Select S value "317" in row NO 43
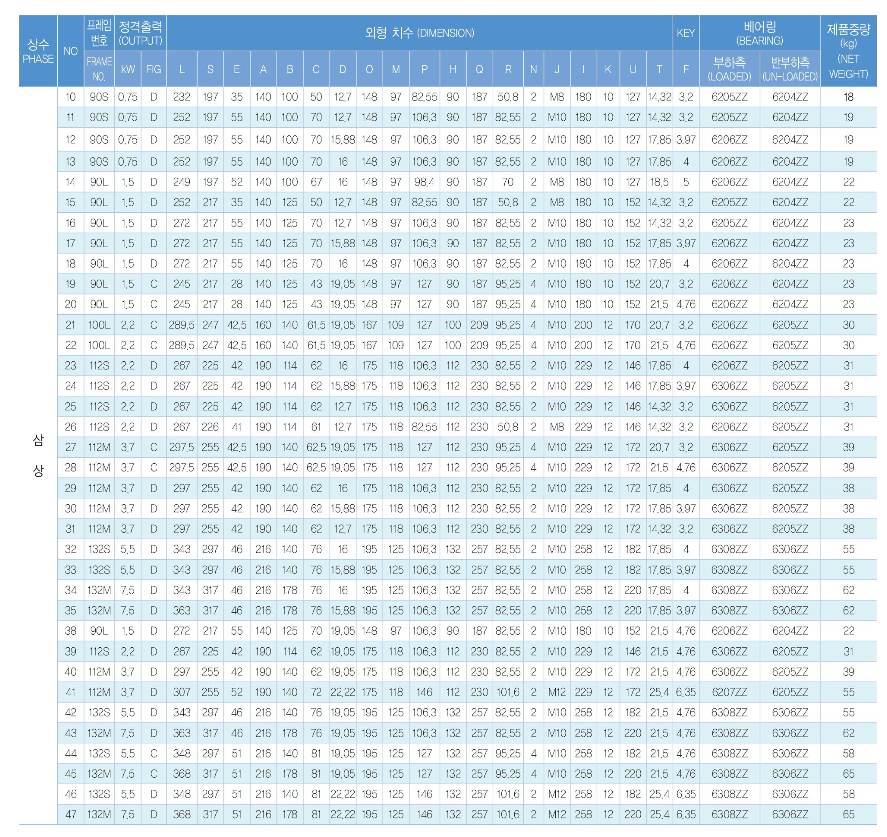This screenshot has height=837, width=887. [210, 733]
